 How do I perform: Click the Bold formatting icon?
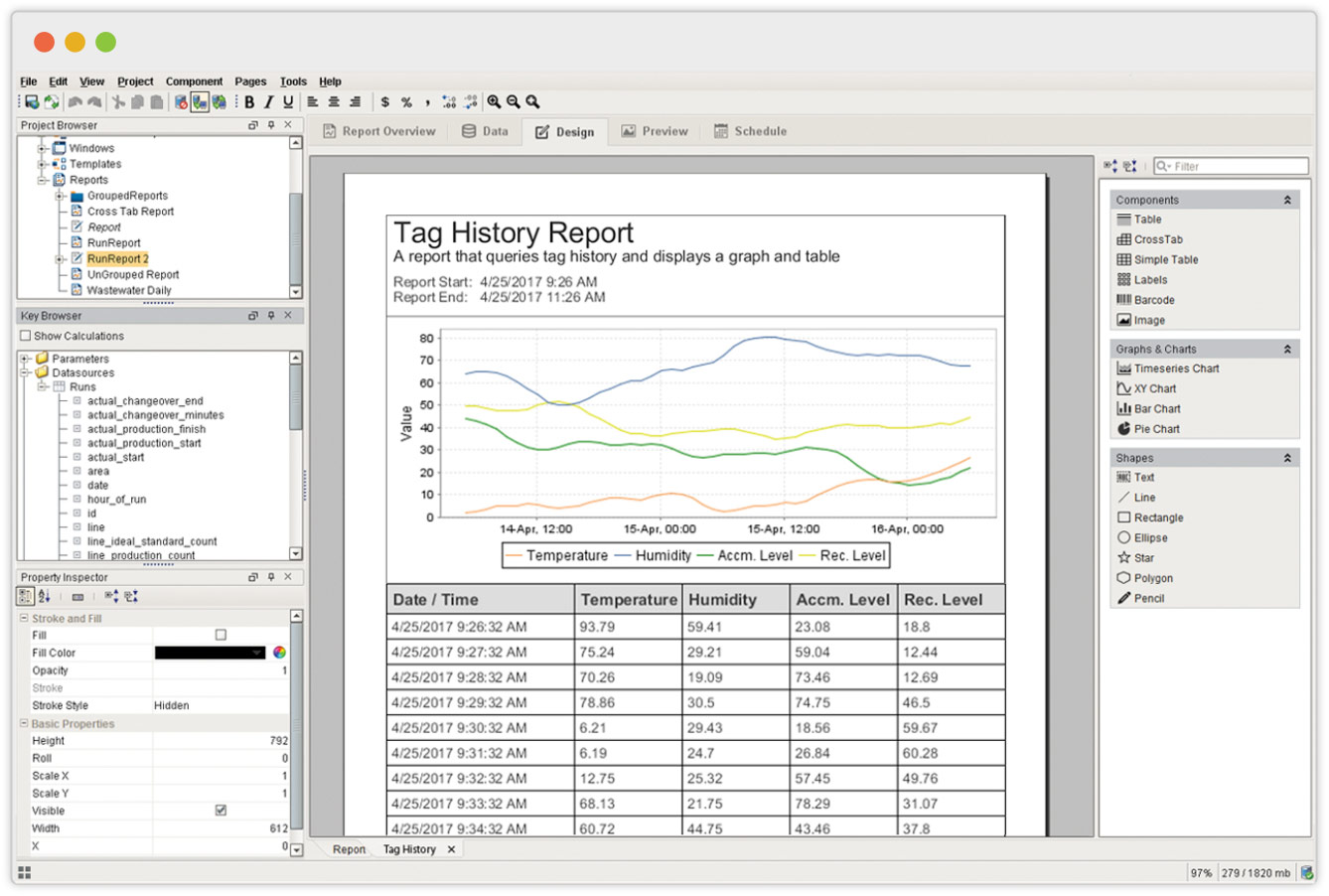tap(249, 102)
